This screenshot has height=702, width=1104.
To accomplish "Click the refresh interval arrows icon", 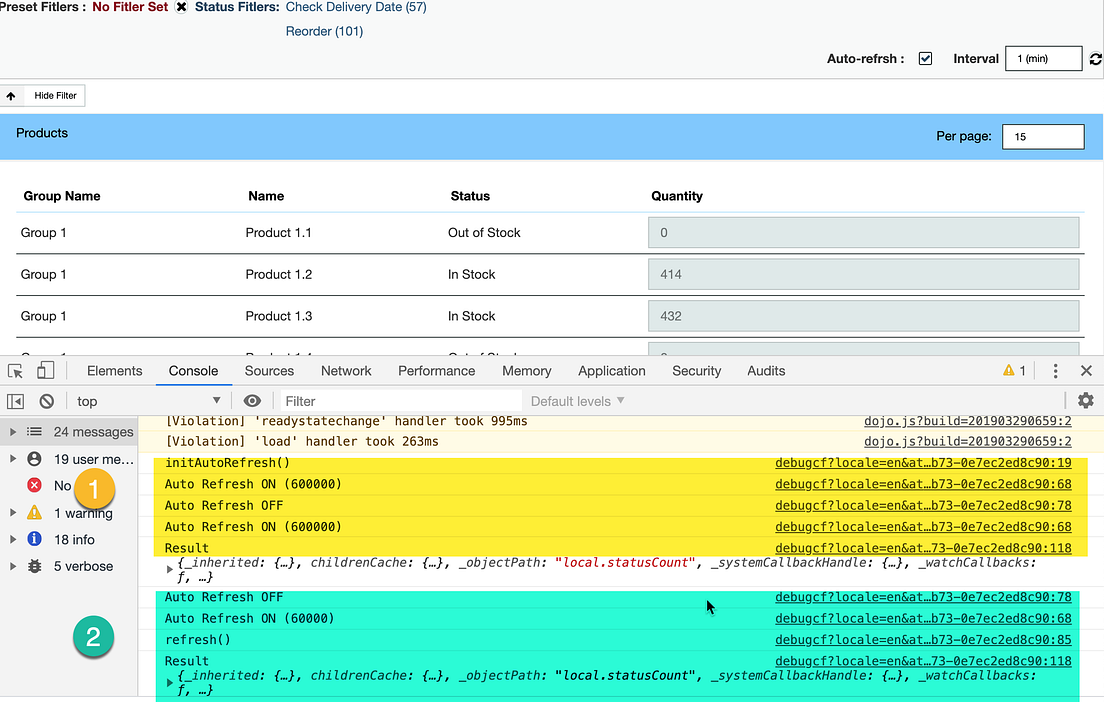I will (1095, 58).
